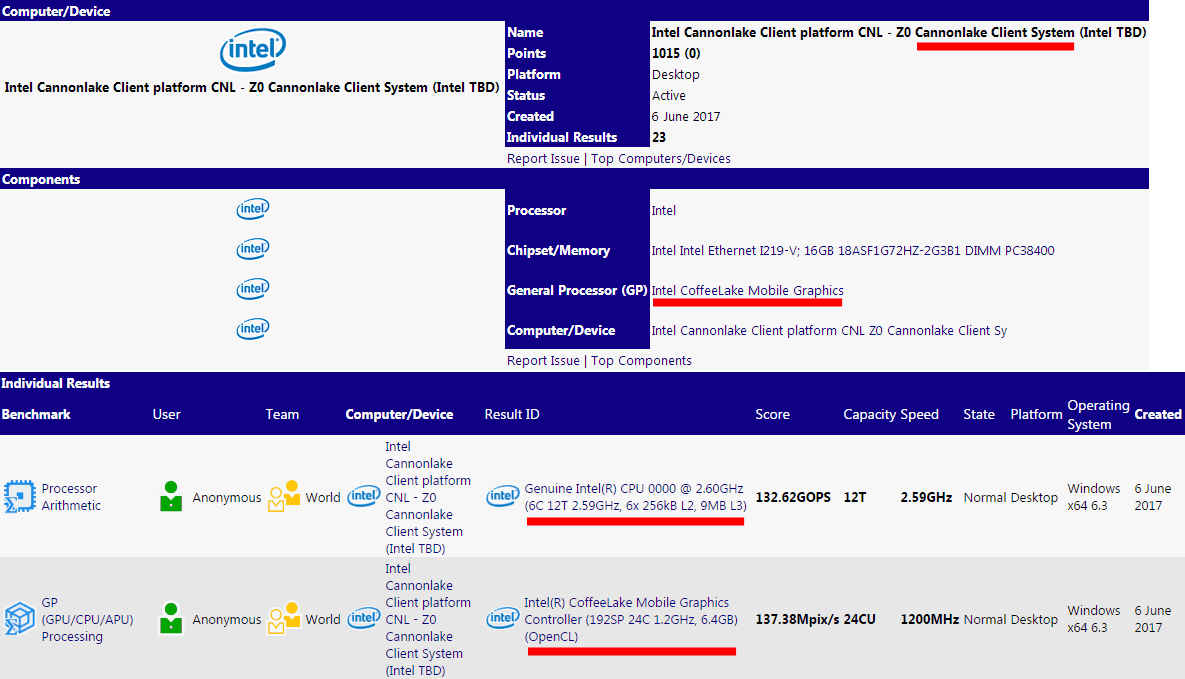Image resolution: width=1185 pixels, height=679 pixels.
Task: Click Report Issue in the Components section
Action: tap(543, 360)
